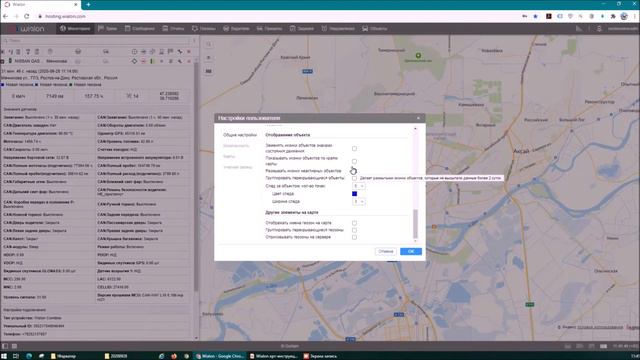Click bottom-left panel toggle icon in status bar
Screen dimensions: 640x360
pyautogui.click(x=5, y=346)
